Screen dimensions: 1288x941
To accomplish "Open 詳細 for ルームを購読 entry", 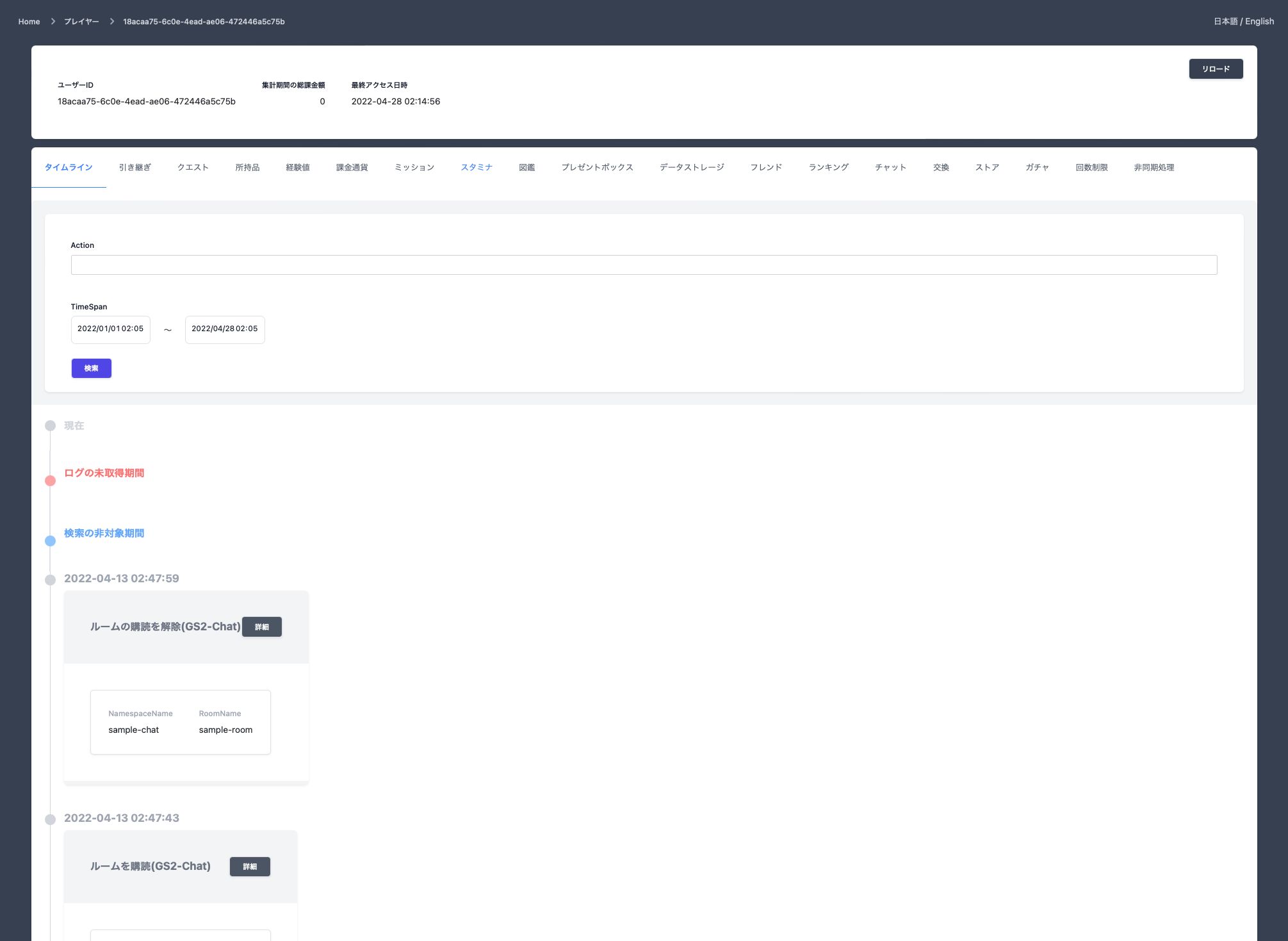I will pyautogui.click(x=250, y=867).
